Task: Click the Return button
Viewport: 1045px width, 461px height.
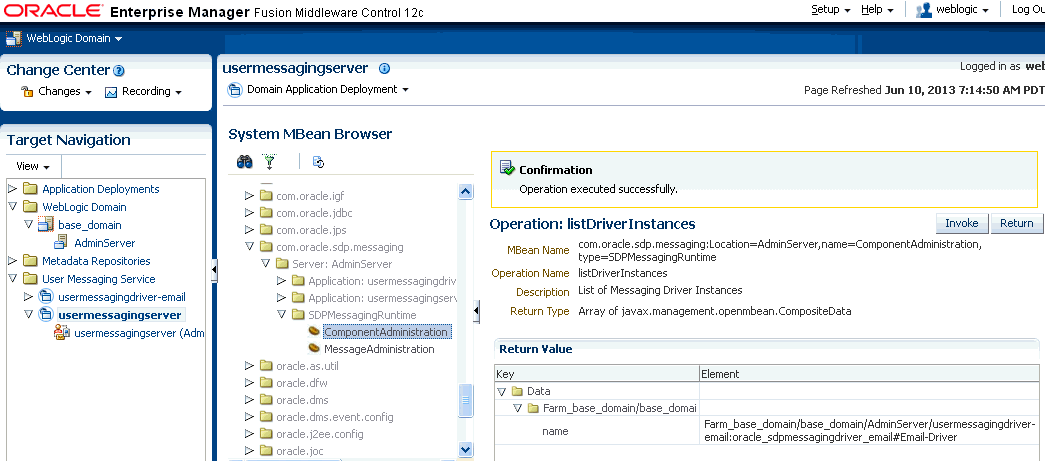Action: point(1016,223)
